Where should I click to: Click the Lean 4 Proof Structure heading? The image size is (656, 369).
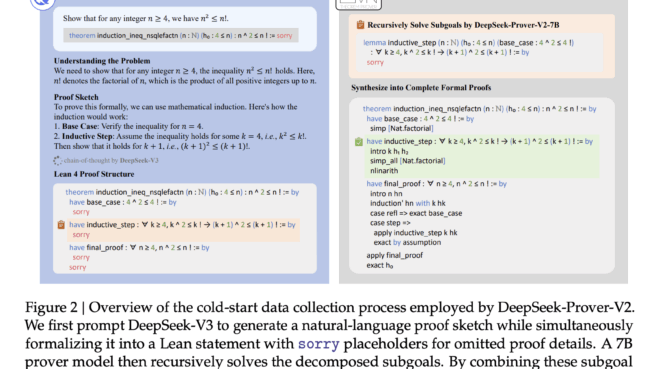point(94,174)
